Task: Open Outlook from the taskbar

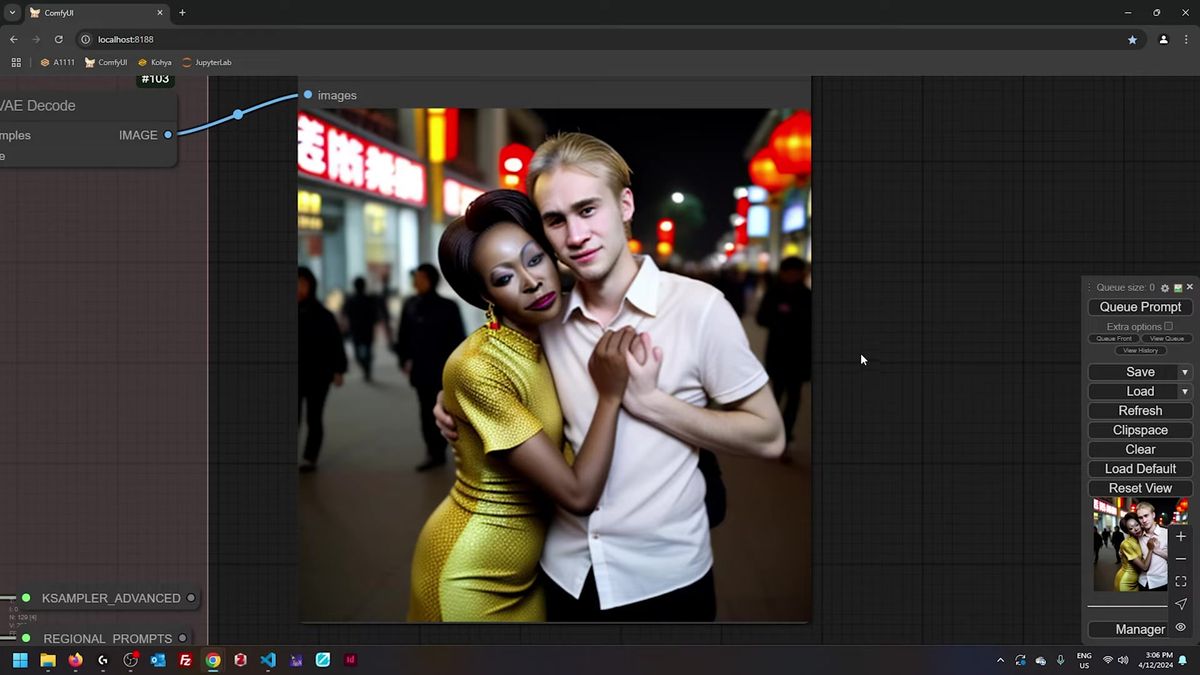Action: (x=158, y=660)
